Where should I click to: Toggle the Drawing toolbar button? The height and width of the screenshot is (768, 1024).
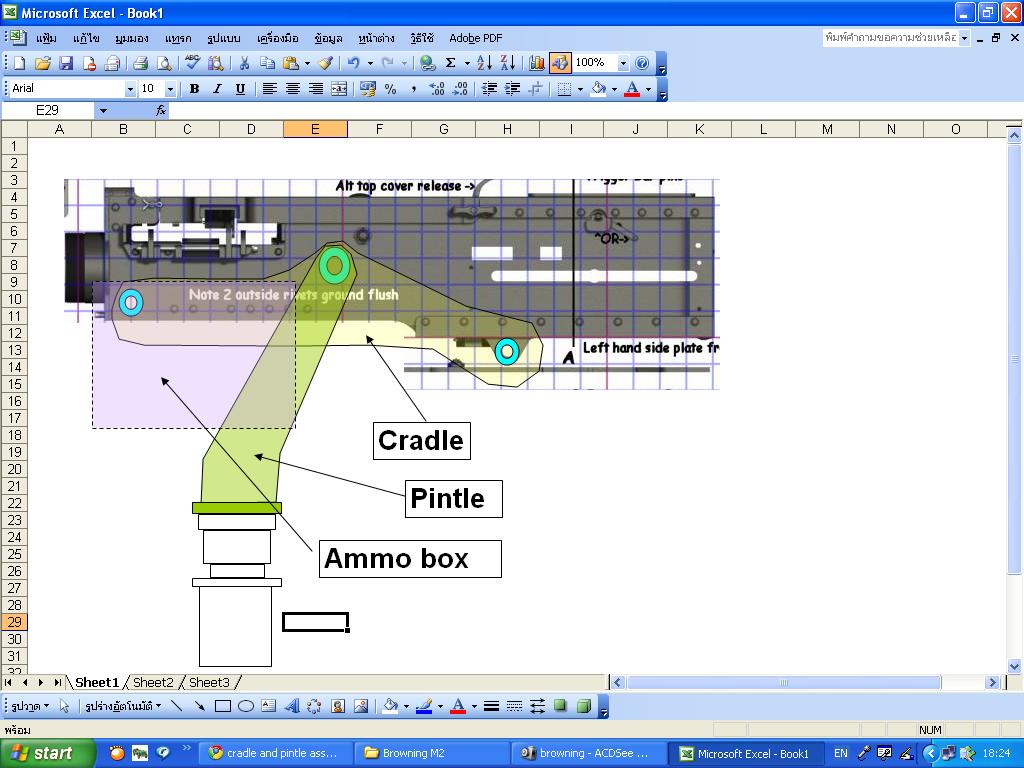pyautogui.click(x=560, y=63)
